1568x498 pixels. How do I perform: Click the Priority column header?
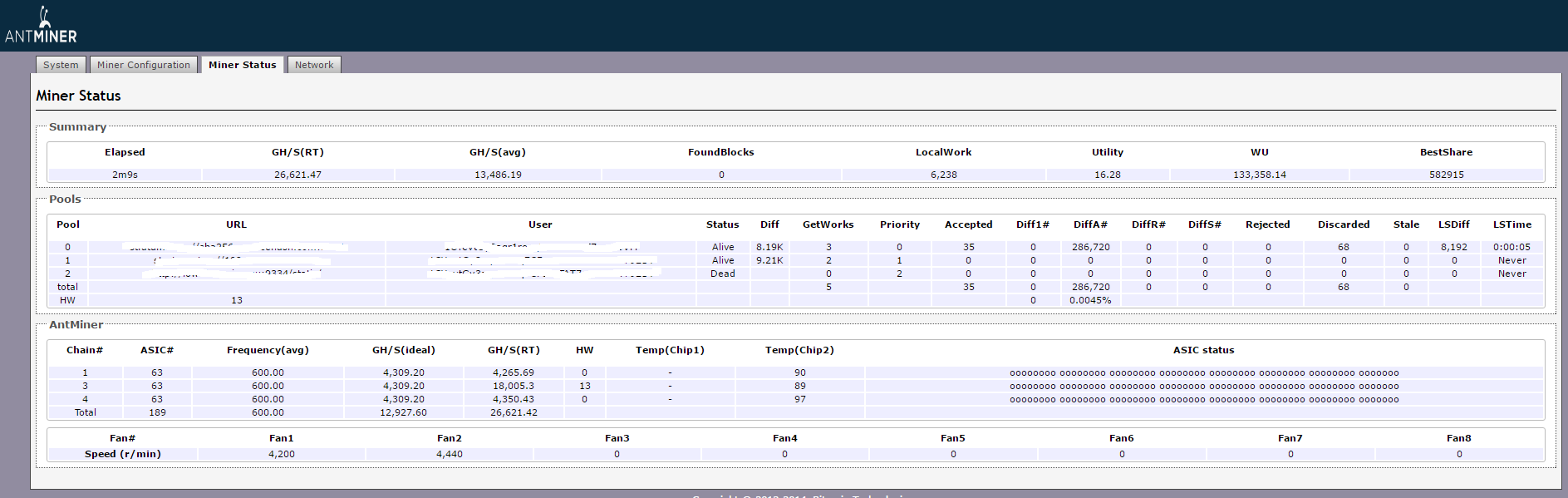coord(900,224)
